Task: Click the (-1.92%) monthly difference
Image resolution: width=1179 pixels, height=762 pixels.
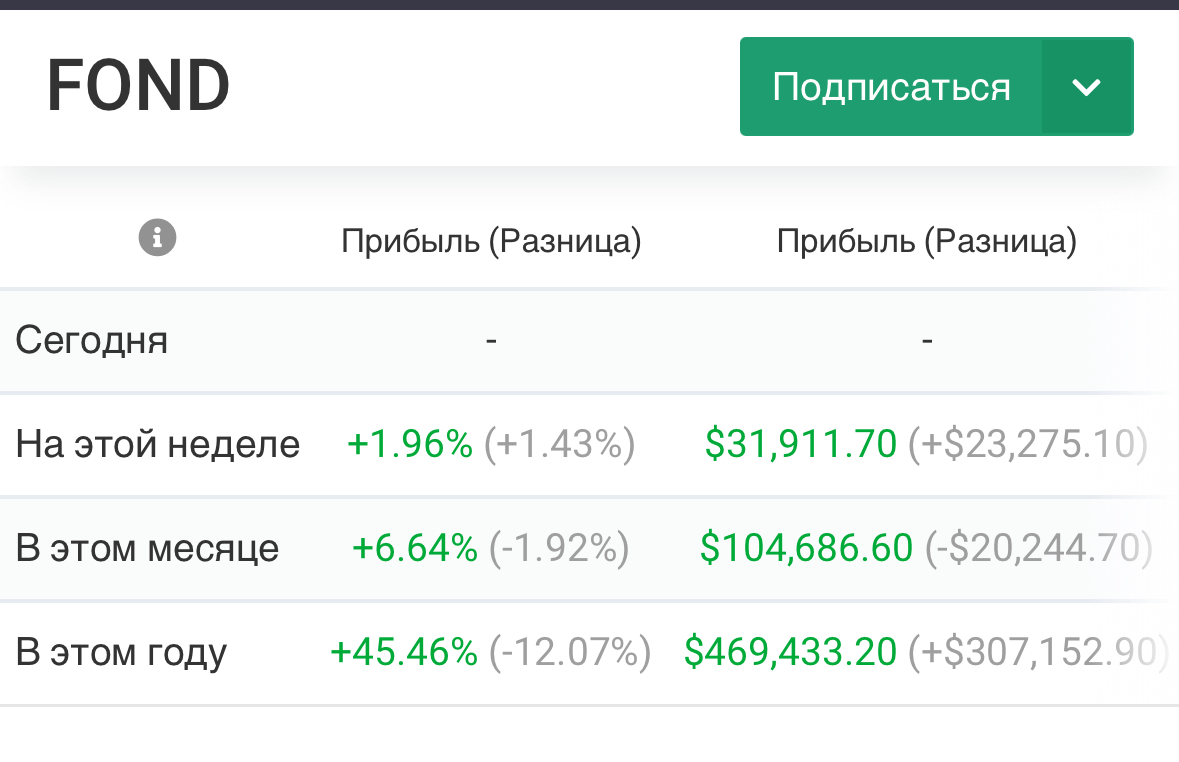Action: tap(559, 548)
